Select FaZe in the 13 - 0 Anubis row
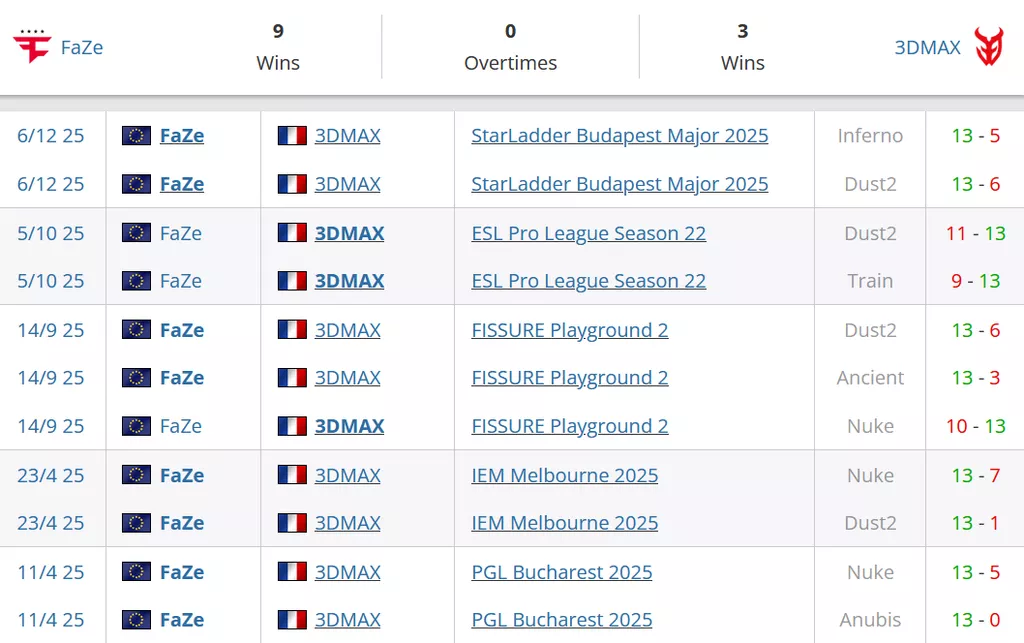 [182, 620]
